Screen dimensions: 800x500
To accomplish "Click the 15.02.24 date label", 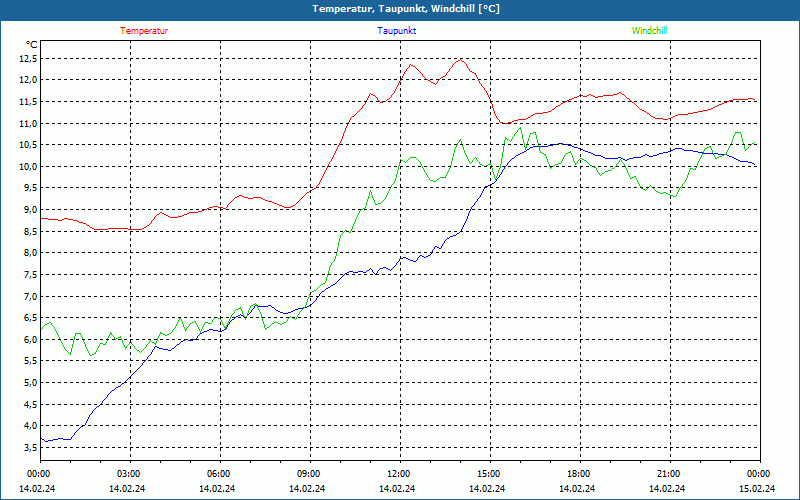I will coord(757,488).
